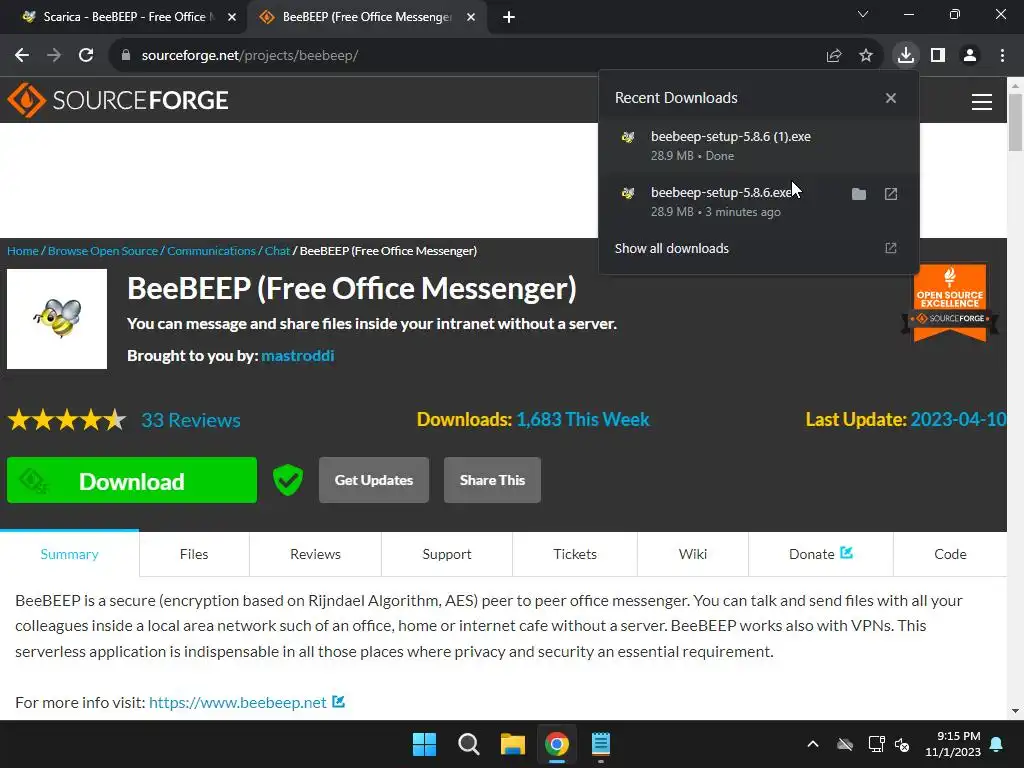Open the Reviews tab

pyautogui.click(x=315, y=554)
